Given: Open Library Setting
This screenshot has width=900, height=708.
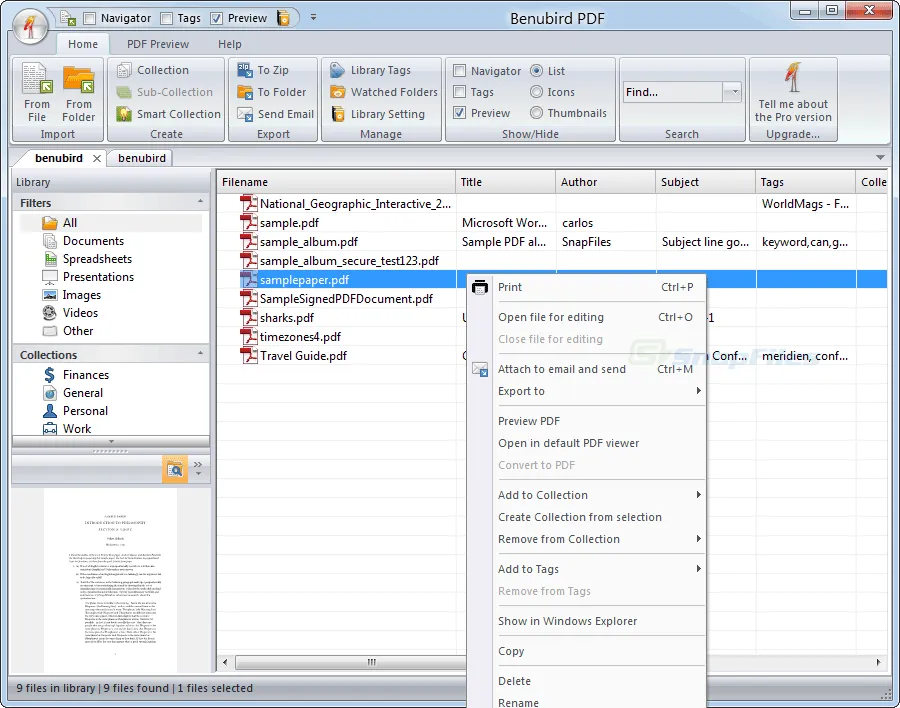Looking at the screenshot, I should click(377, 114).
